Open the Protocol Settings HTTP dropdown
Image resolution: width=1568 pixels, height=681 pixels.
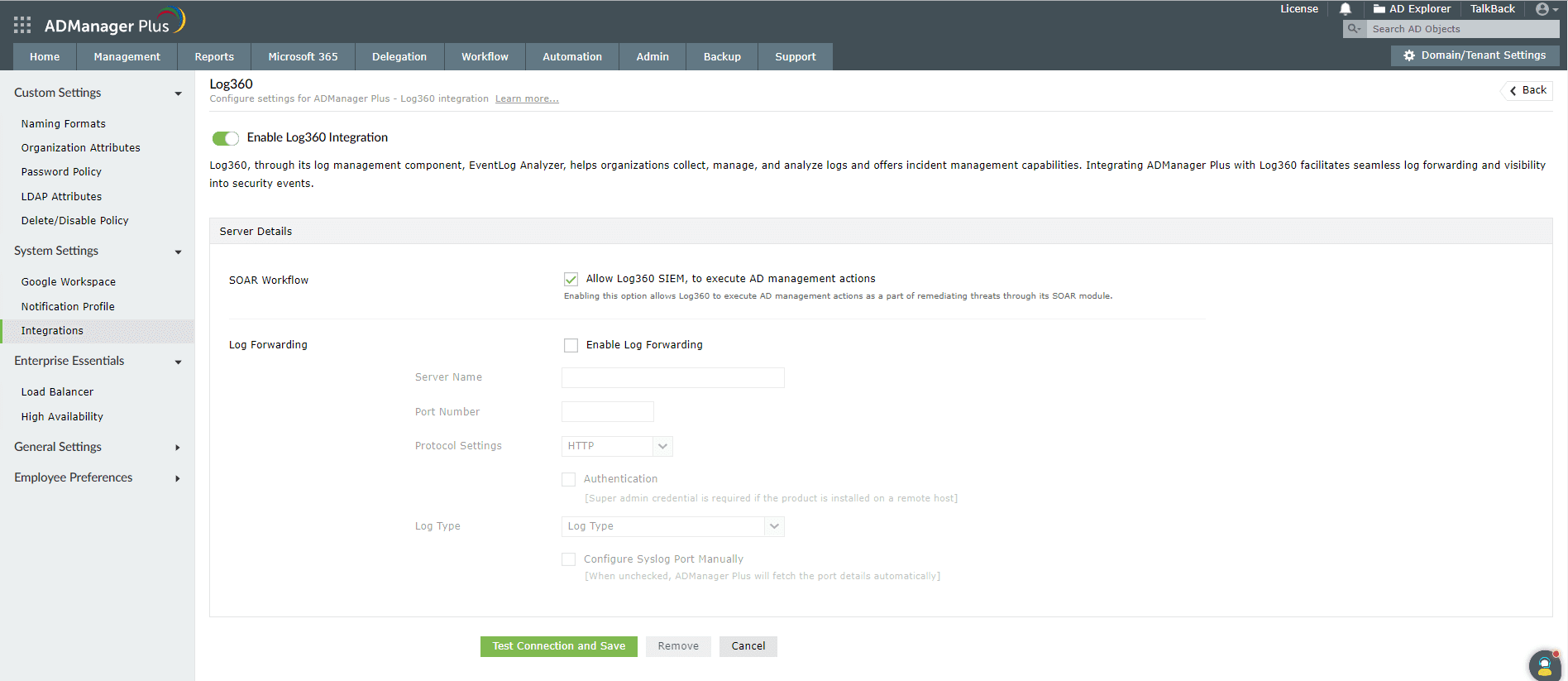click(x=617, y=446)
